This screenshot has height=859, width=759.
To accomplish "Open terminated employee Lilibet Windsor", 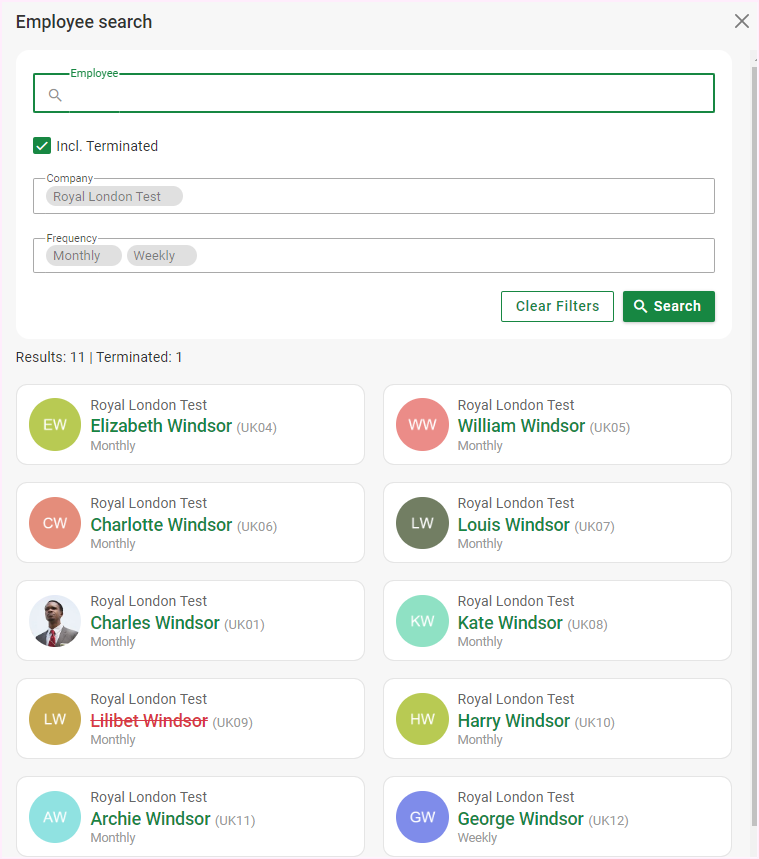I will pyautogui.click(x=149, y=721).
